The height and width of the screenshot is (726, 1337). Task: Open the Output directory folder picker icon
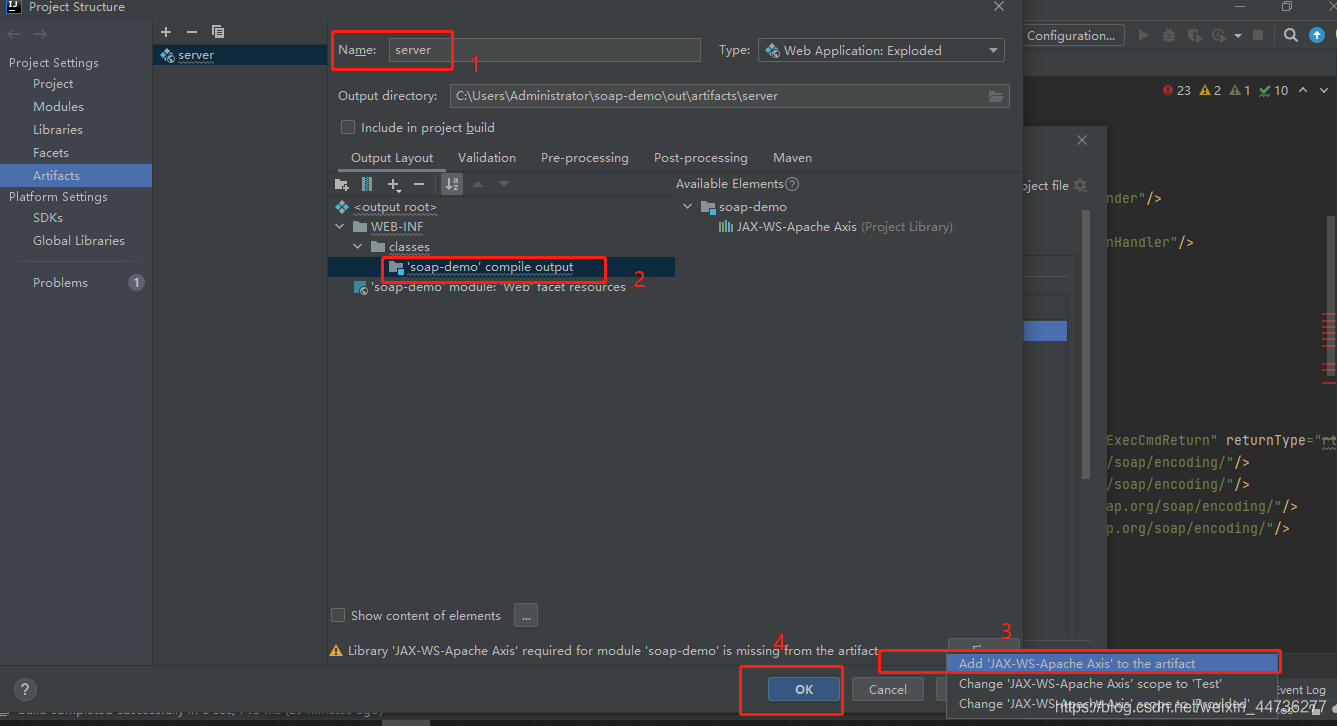(996, 96)
